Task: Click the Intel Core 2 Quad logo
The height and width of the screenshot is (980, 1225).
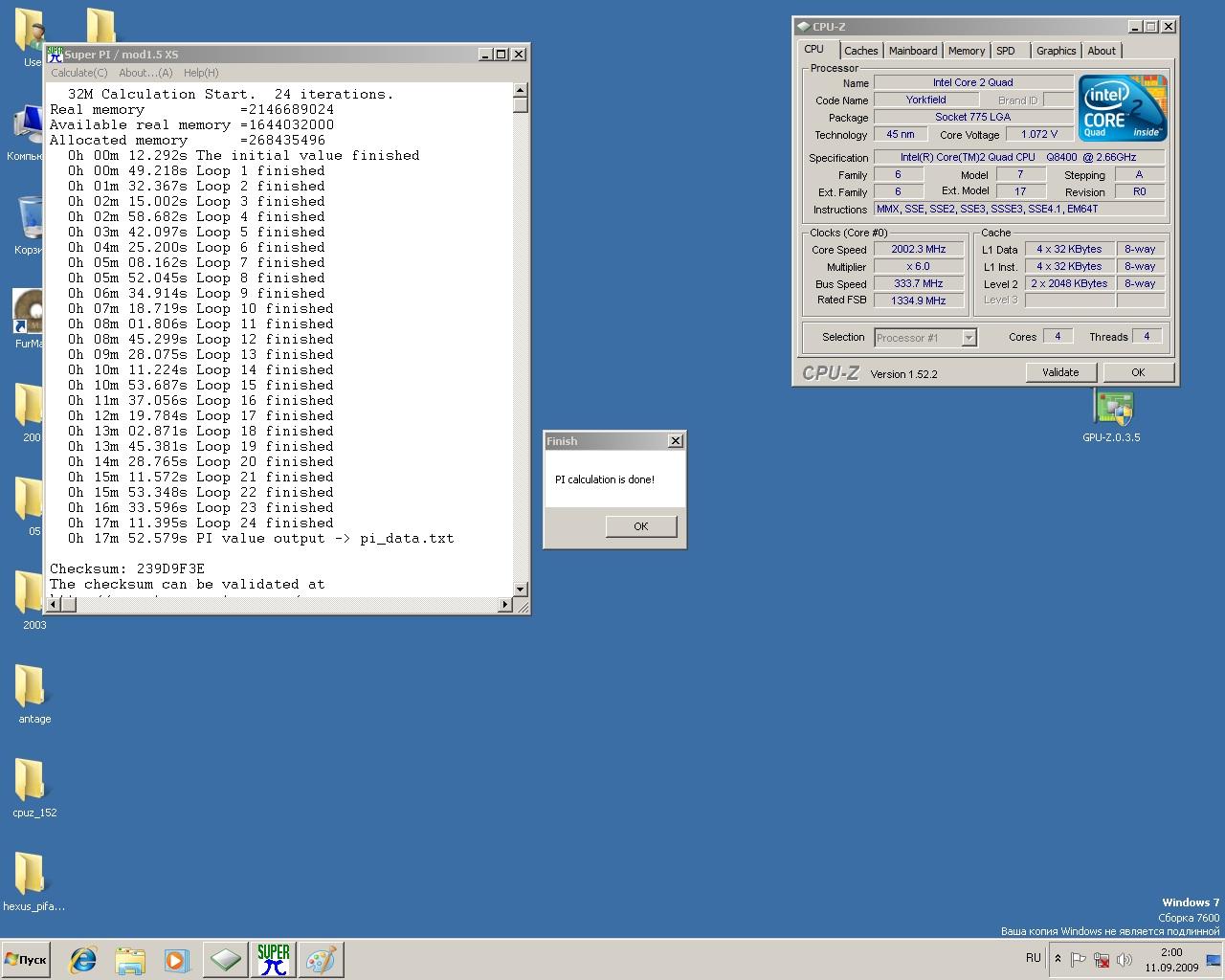Action: coord(1123,108)
